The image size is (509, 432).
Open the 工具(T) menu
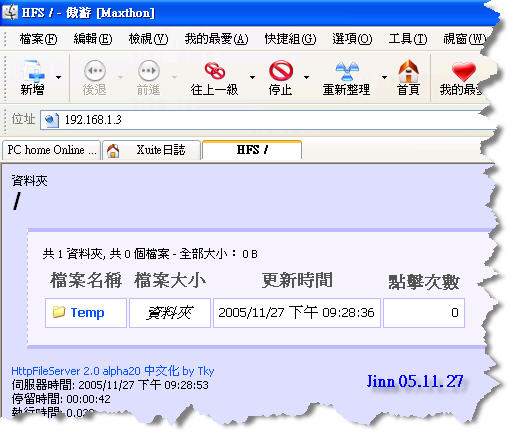pyautogui.click(x=408, y=39)
